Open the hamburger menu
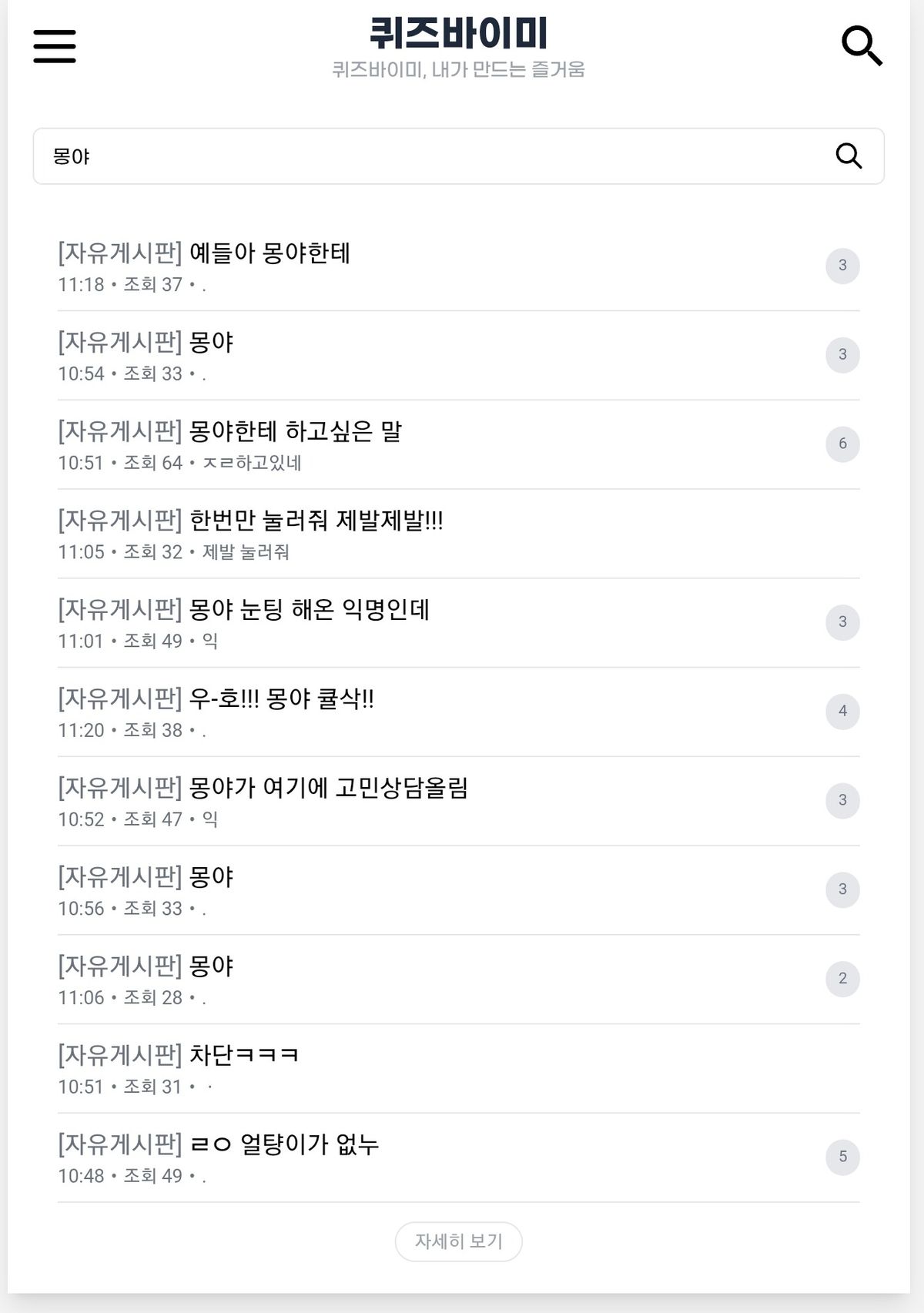The height and width of the screenshot is (1313, 924). click(x=55, y=46)
